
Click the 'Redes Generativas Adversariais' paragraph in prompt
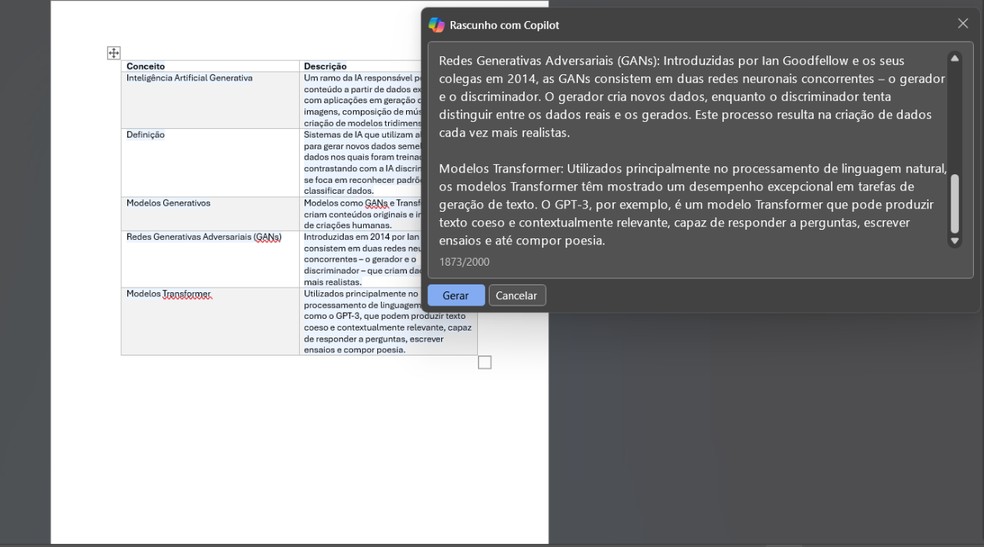pyautogui.click(x=692, y=97)
